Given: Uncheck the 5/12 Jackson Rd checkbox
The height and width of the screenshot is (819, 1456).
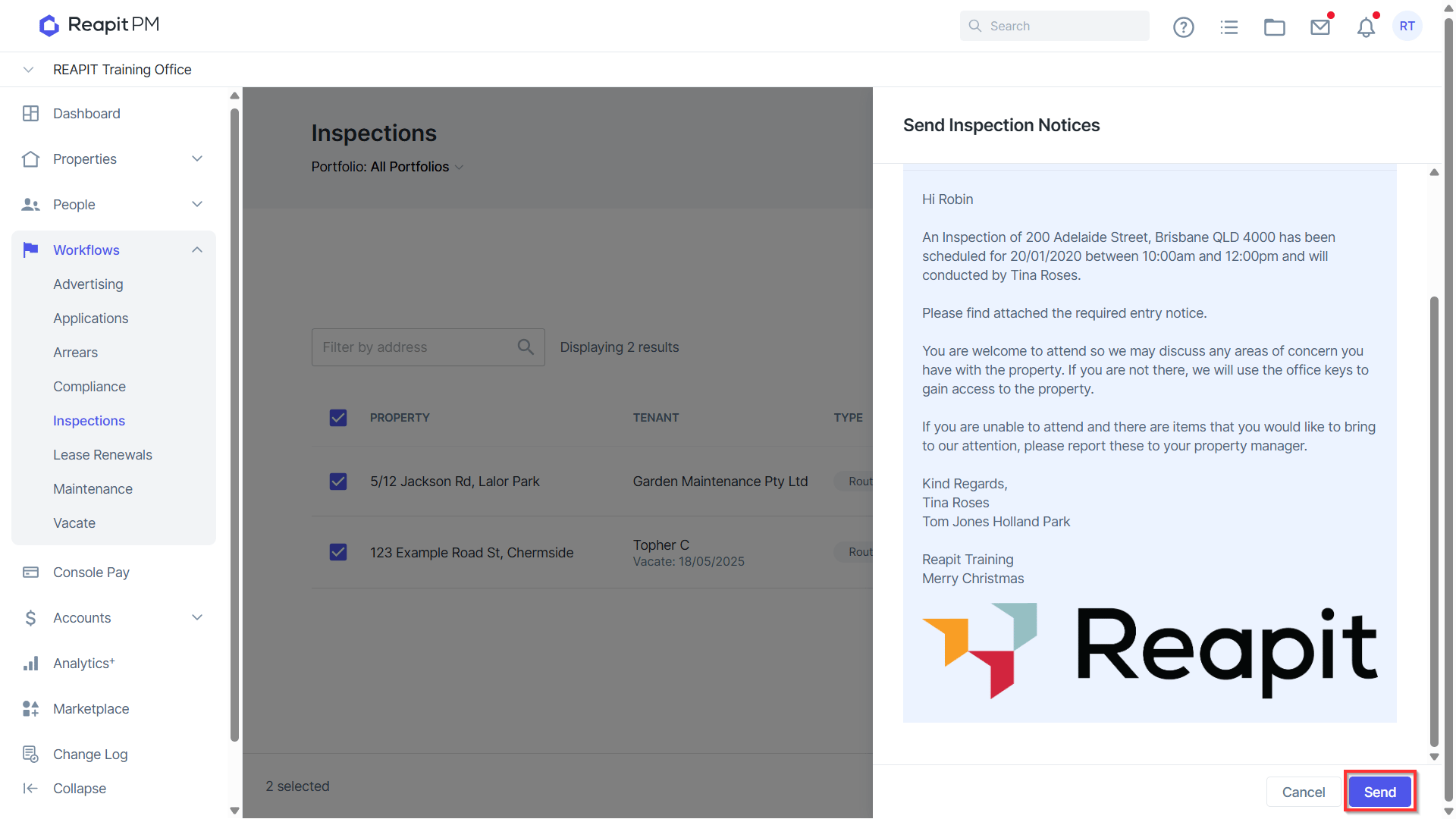Looking at the screenshot, I should tap(338, 482).
